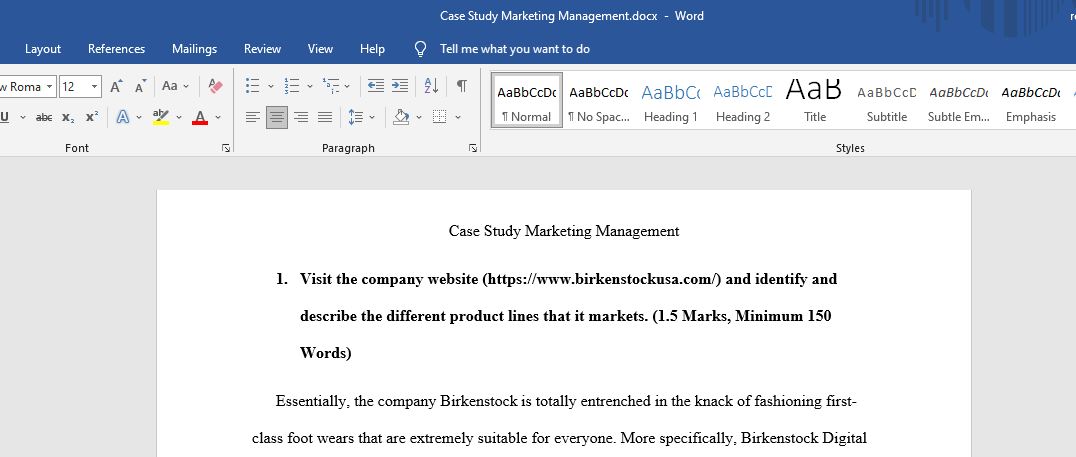The width and height of the screenshot is (1076, 457).
Task: Apply No Spacing style
Action: pyautogui.click(x=598, y=100)
